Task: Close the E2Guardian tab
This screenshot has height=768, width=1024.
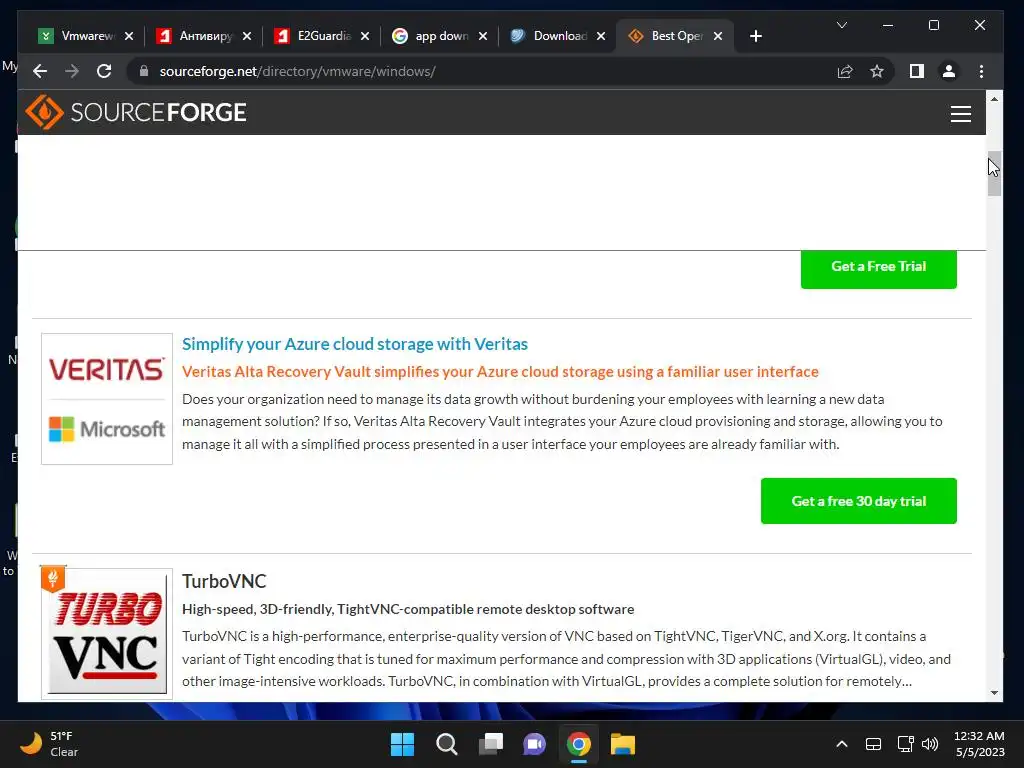Action: (x=365, y=36)
